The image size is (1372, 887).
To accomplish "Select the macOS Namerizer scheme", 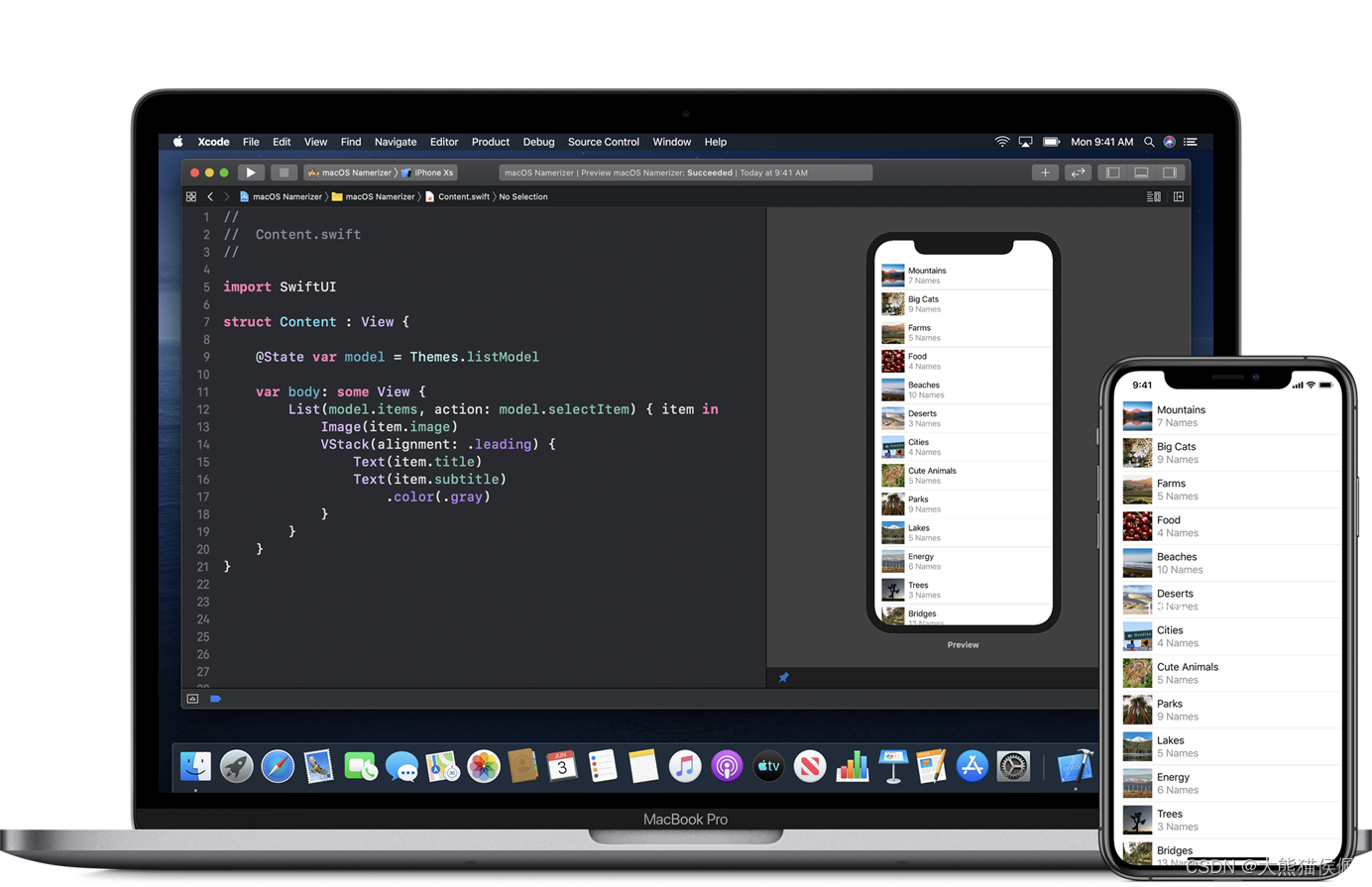I will [350, 172].
